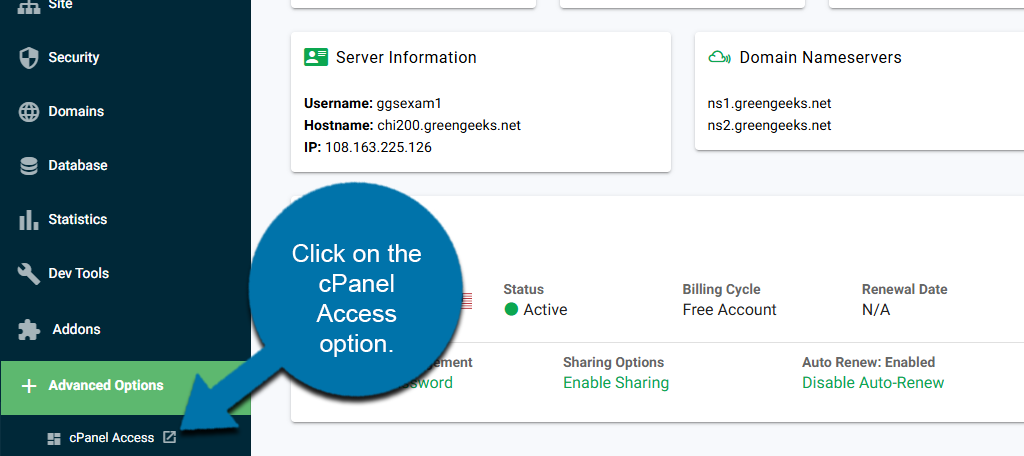Click the external-link icon beside cPanel Access
This screenshot has height=456, width=1024.
[169, 437]
